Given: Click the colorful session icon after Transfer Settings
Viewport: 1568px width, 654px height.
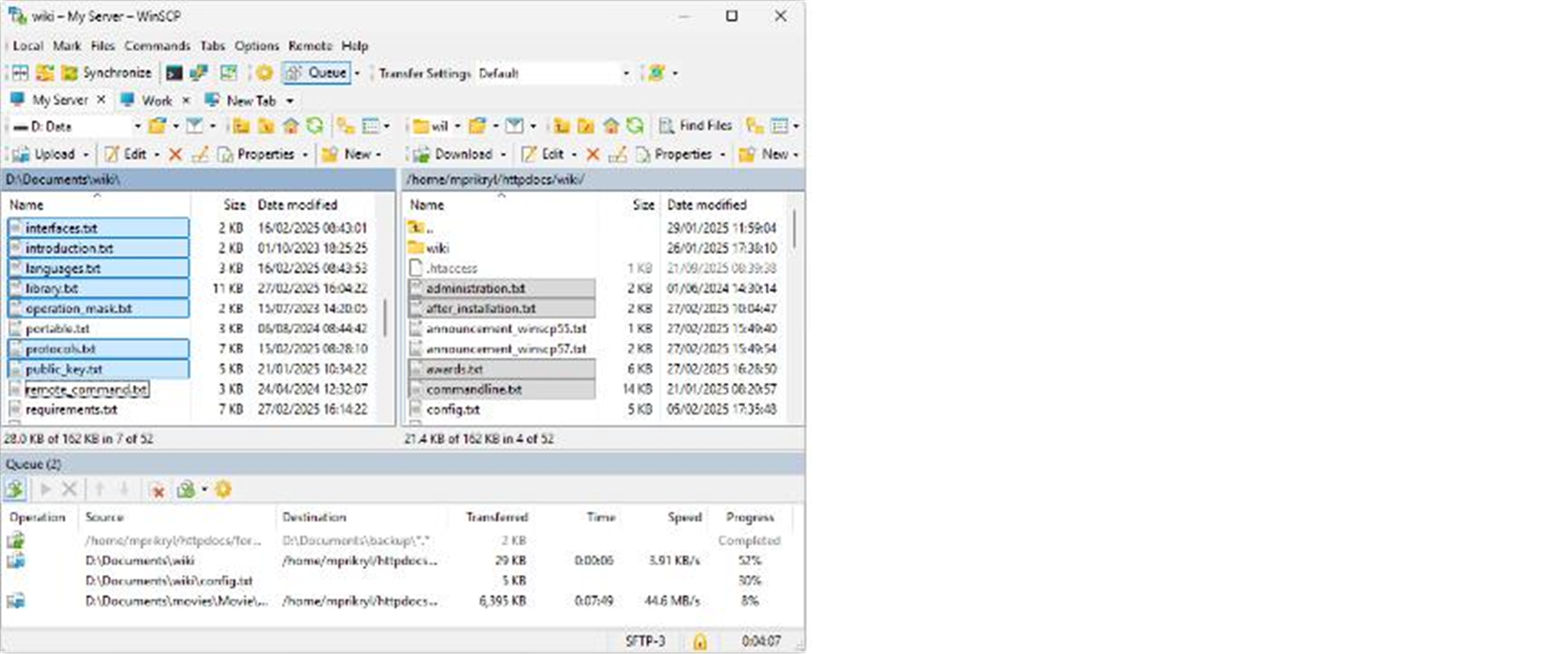Looking at the screenshot, I should 656,73.
